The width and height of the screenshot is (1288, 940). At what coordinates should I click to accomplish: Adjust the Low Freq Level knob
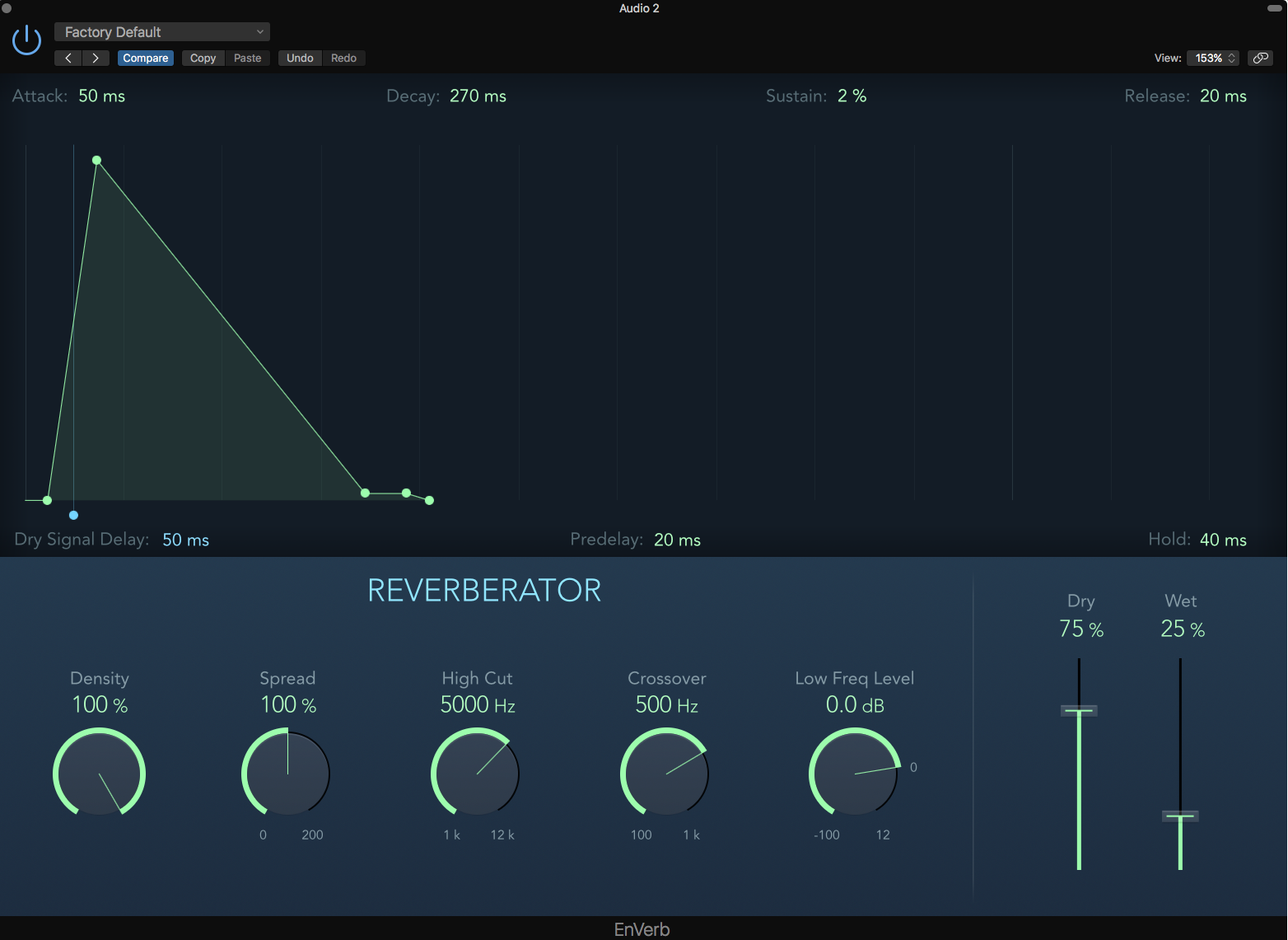[854, 773]
